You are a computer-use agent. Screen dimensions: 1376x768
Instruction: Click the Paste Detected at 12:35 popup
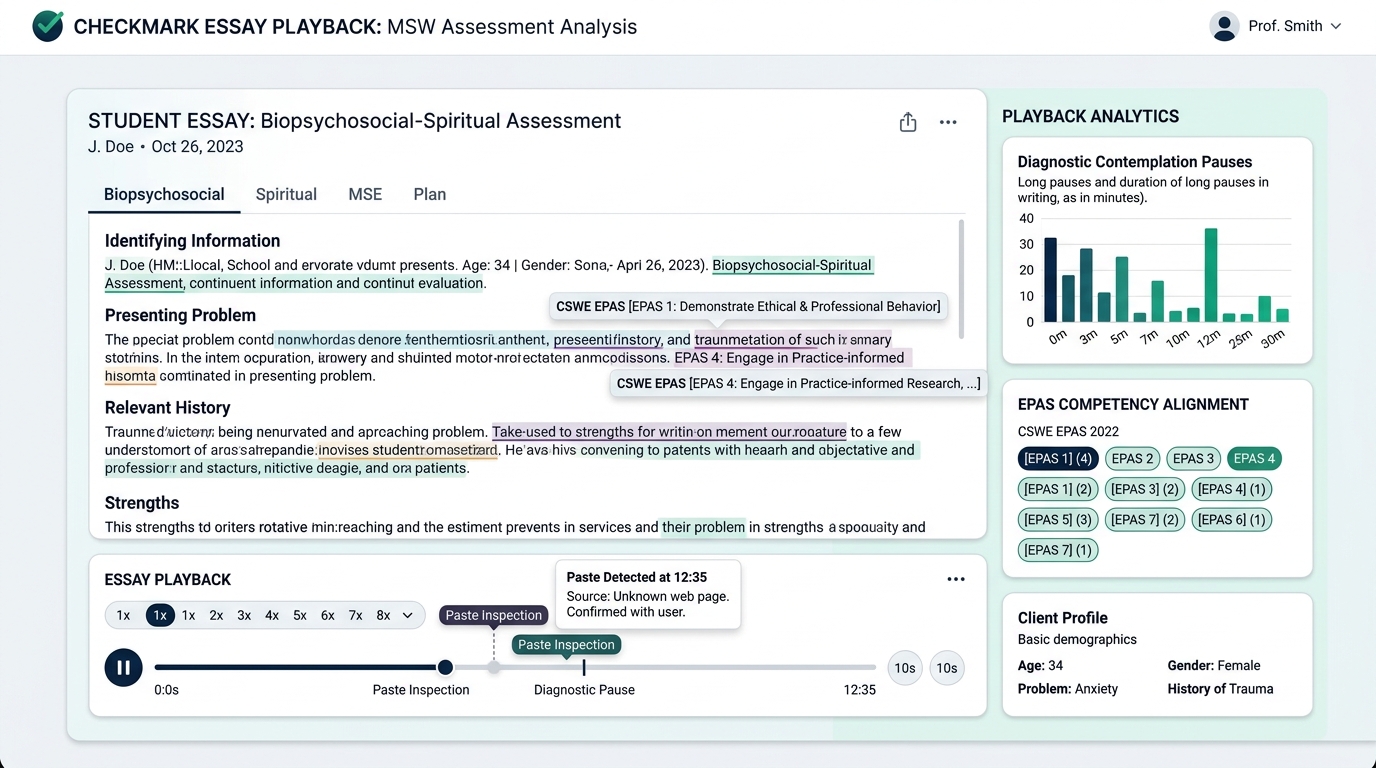(648, 594)
